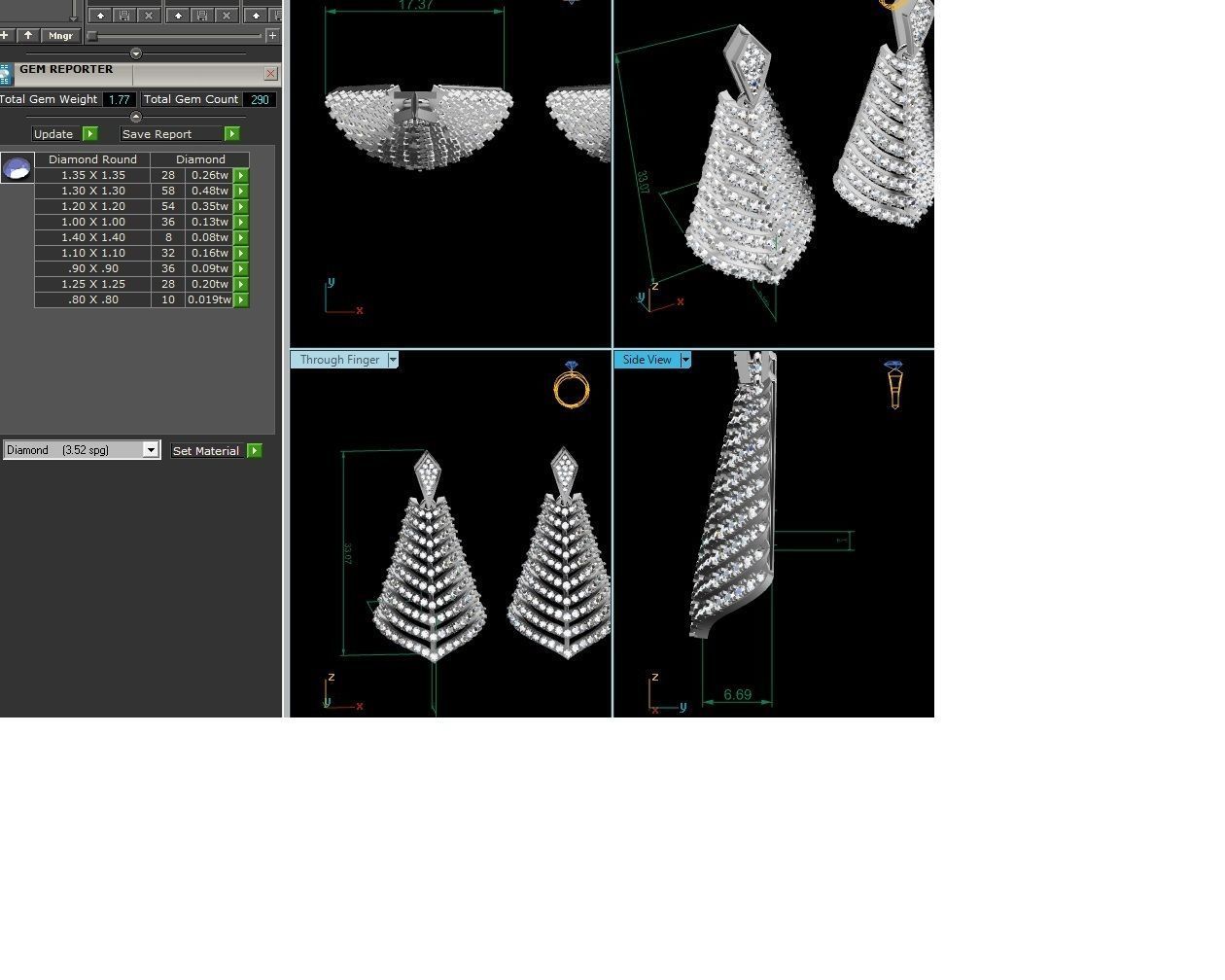Collapse the totals section below gem weight

click(135, 117)
